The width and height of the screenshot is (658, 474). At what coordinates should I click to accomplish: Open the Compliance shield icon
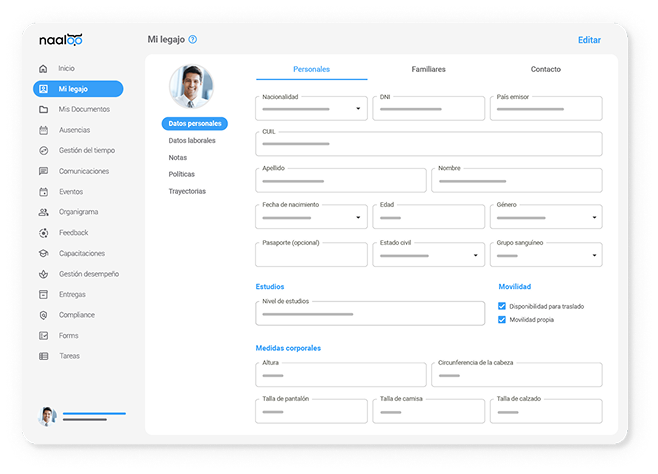pos(43,315)
